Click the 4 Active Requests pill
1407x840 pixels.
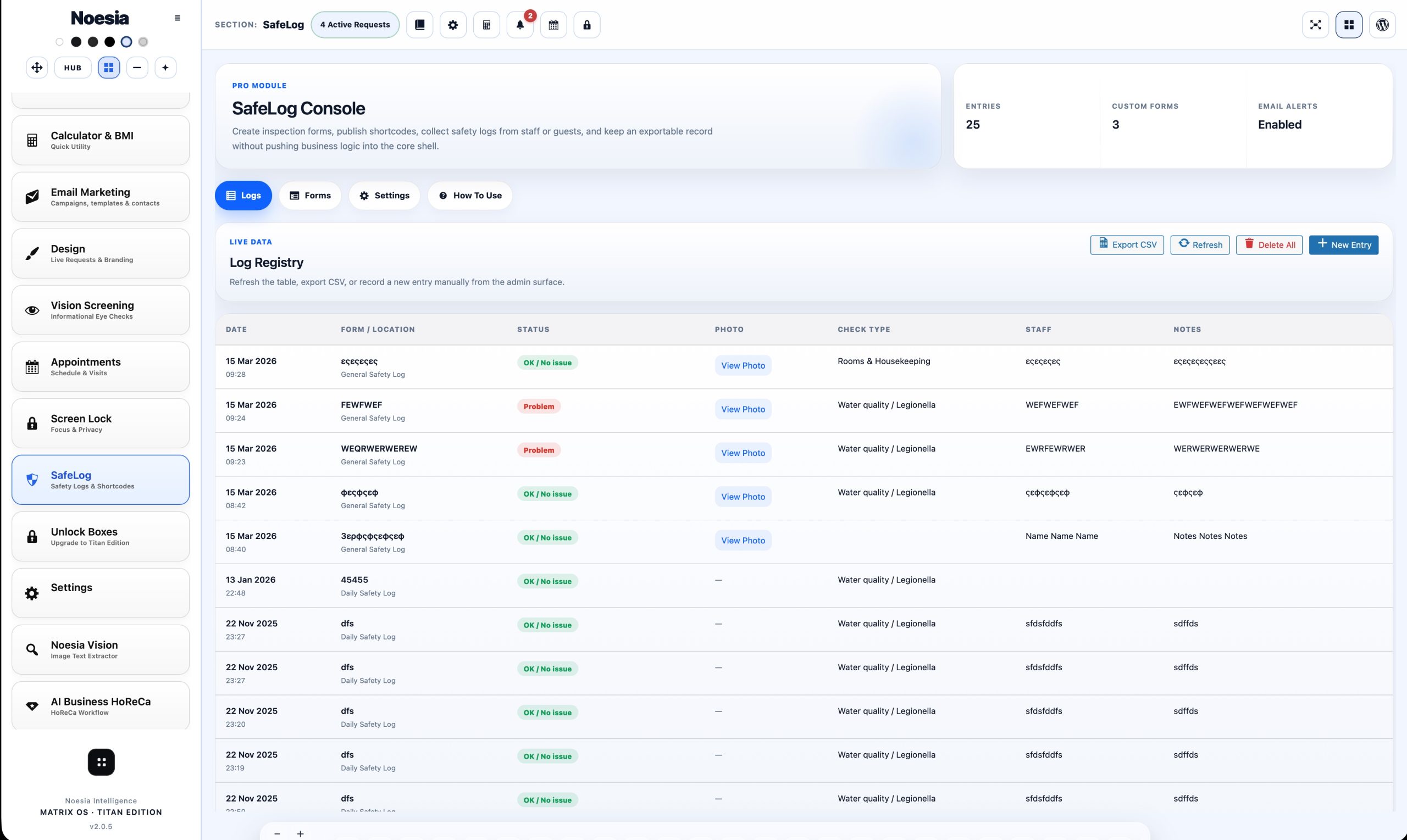click(355, 25)
